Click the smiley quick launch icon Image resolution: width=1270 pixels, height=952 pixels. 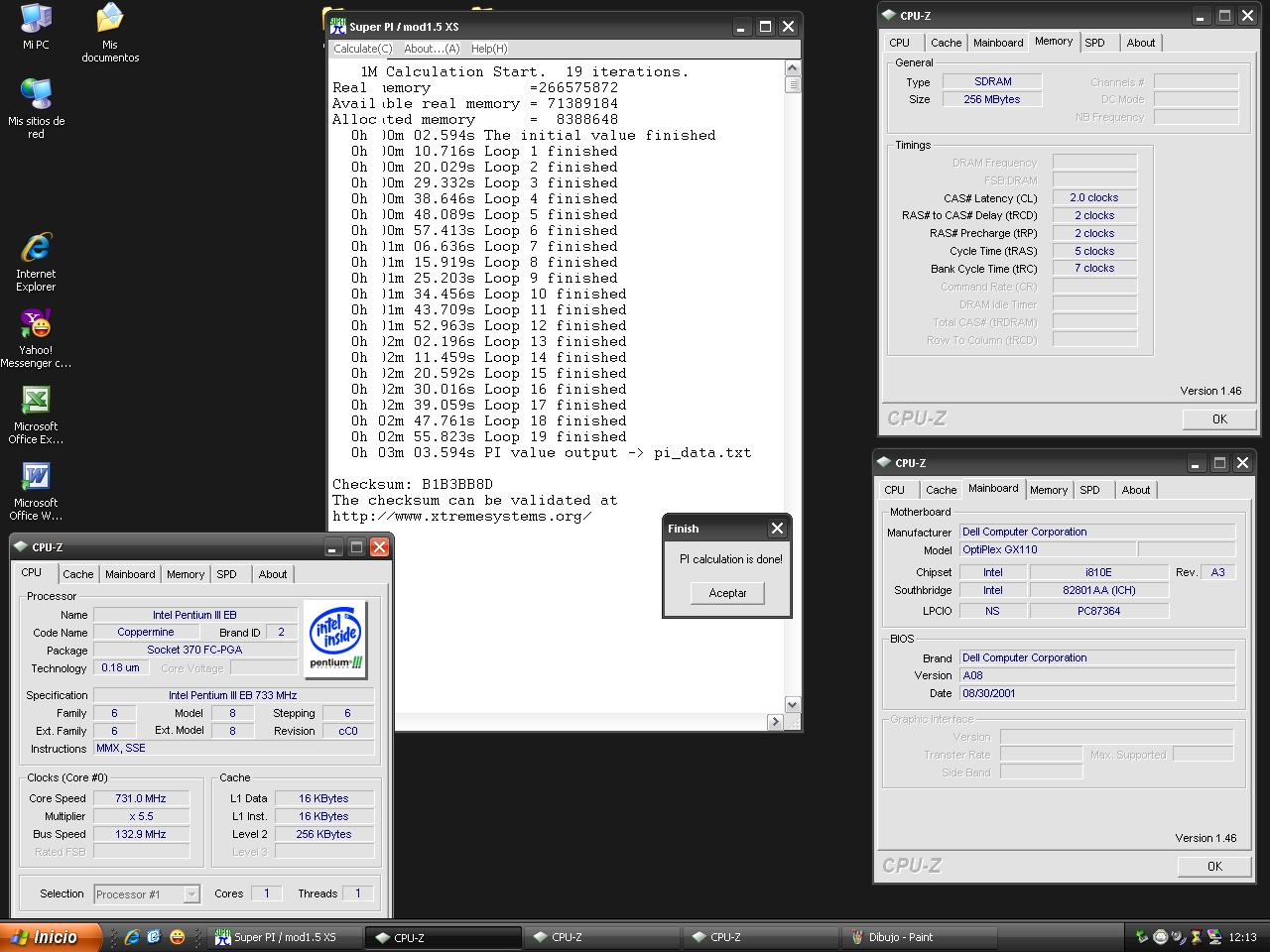point(178,937)
